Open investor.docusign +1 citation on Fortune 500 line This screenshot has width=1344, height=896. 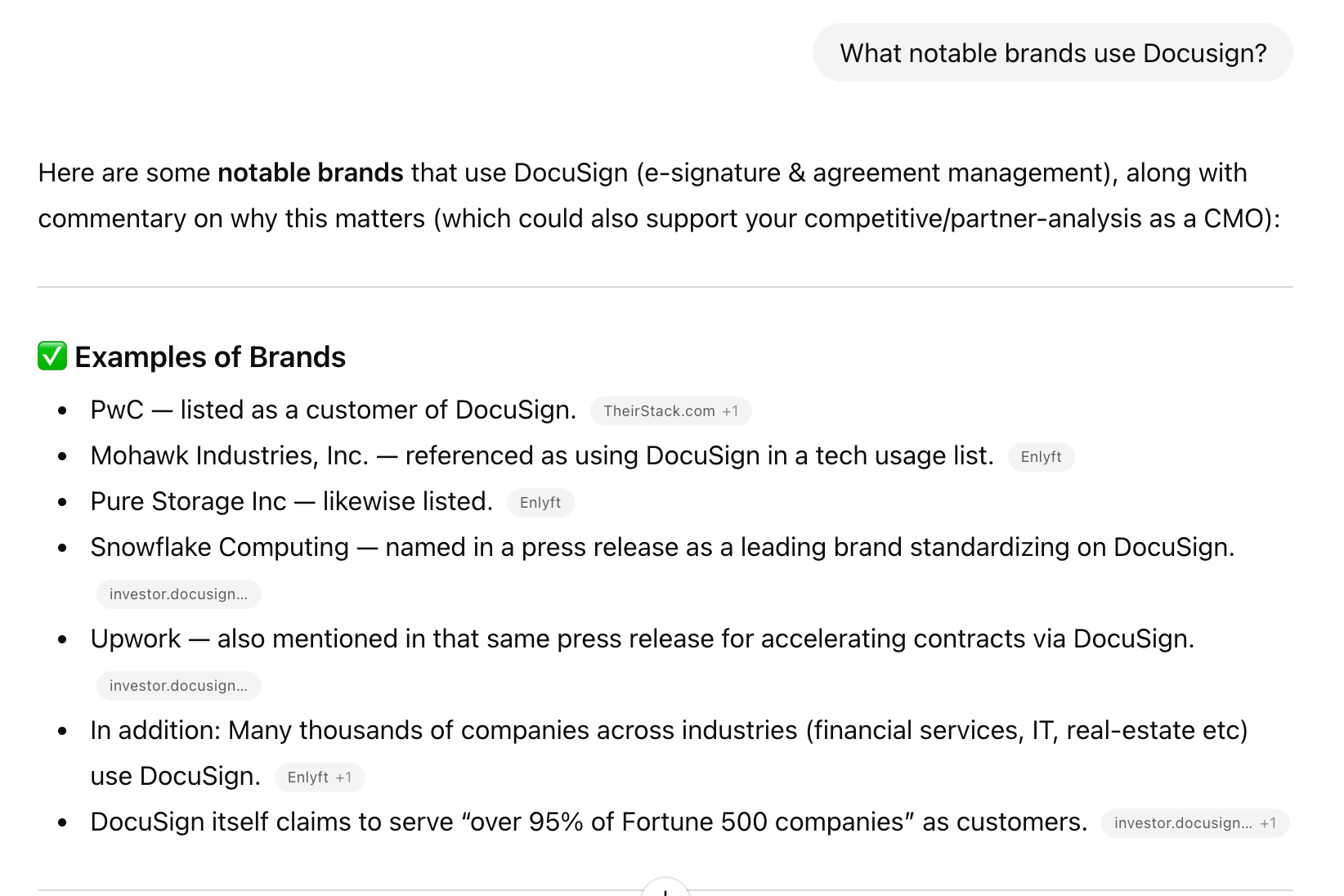tap(1195, 823)
